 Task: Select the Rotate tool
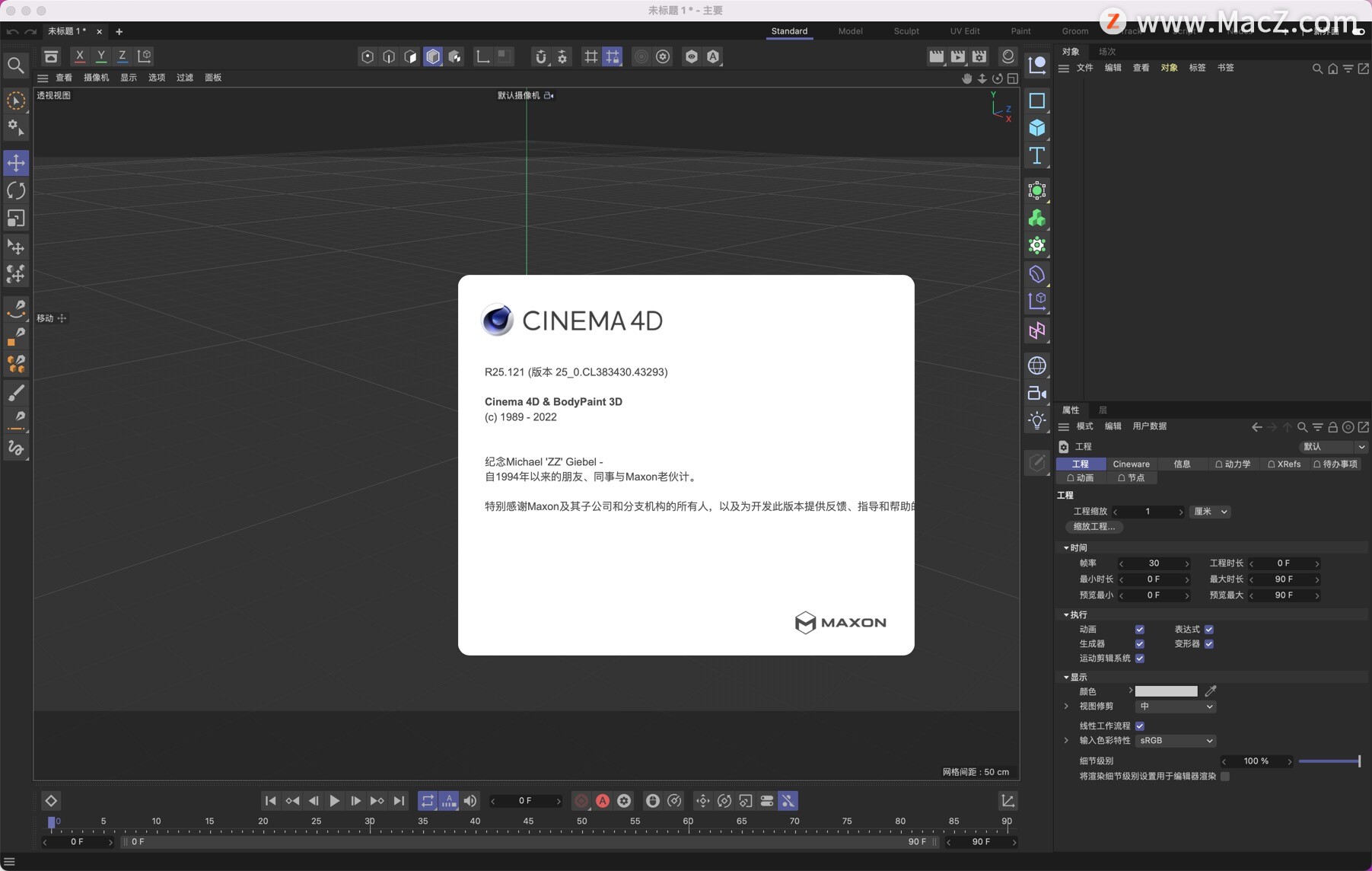click(x=16, y=190)
